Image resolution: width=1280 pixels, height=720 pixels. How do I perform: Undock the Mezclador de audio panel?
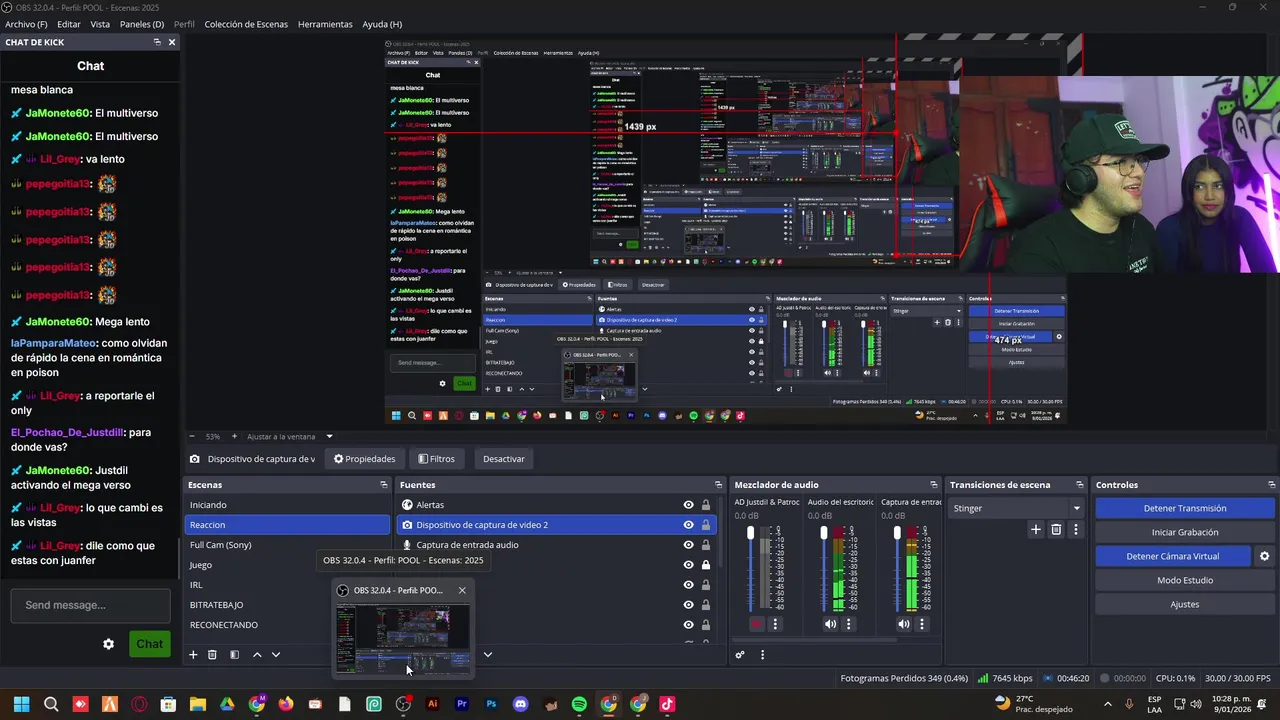(934, 485)
